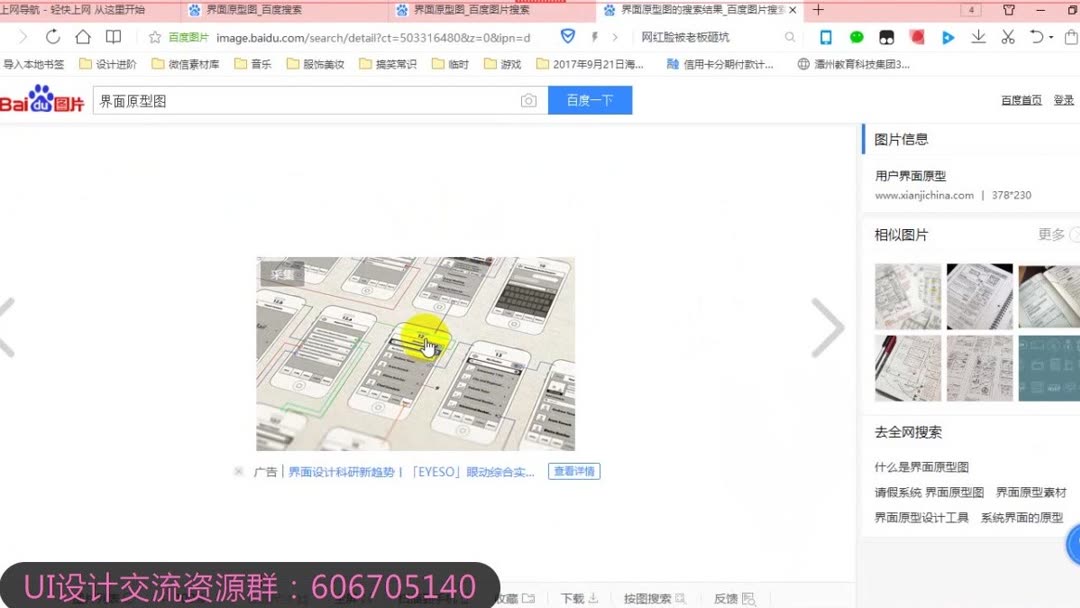Open the camera image-search icon in search box

[527, 100]
